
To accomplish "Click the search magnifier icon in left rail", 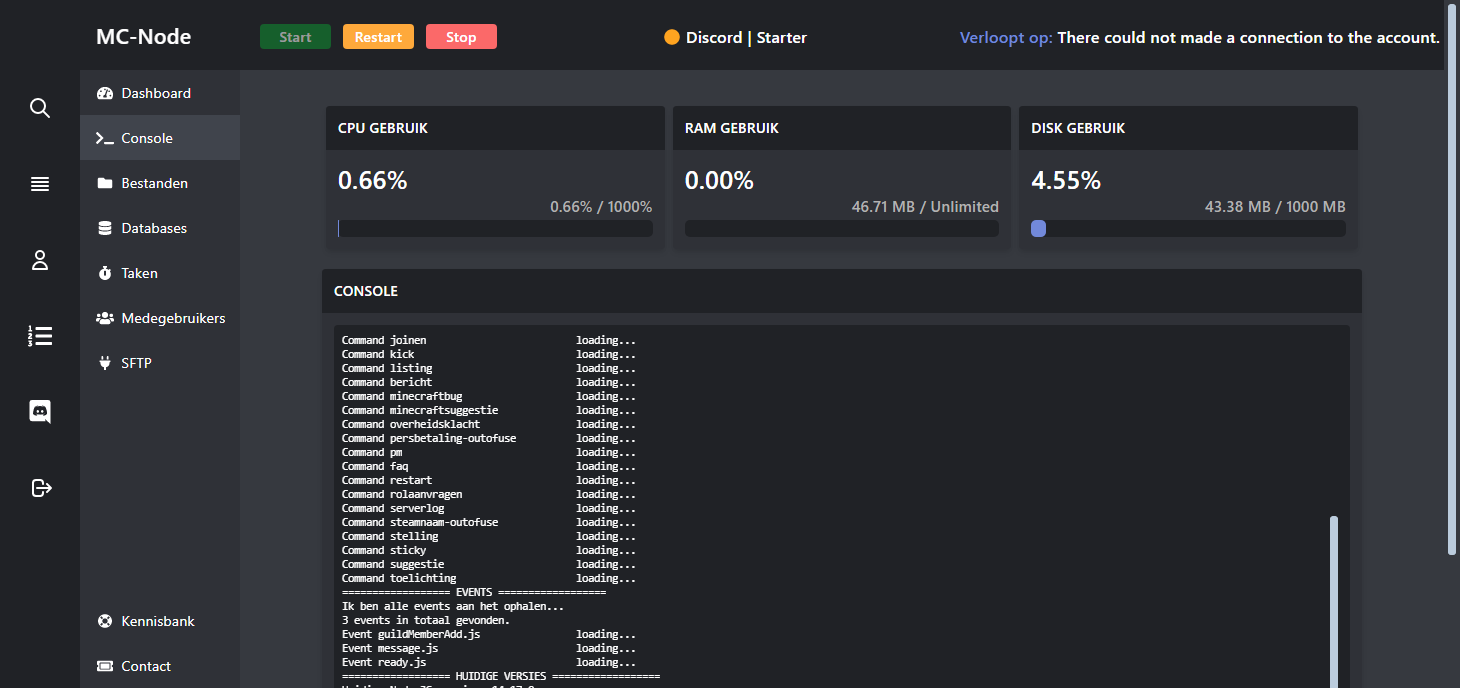I will [x=40, y=108].
